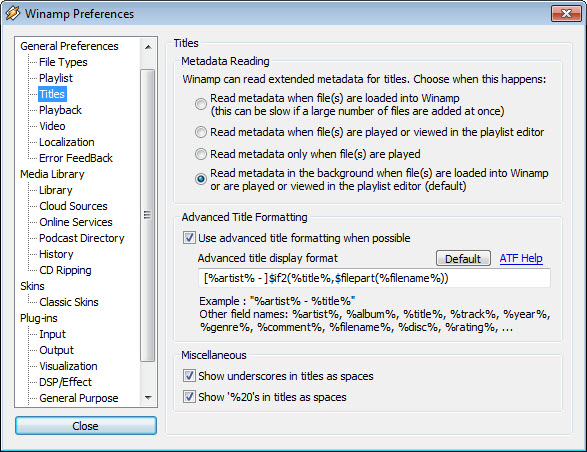Image resolution: width=587 pixels, height=452 pixels.
Task: Uncheck show underscores in titles as spaces
Action: pyautogui.click(x=189, y=375)
